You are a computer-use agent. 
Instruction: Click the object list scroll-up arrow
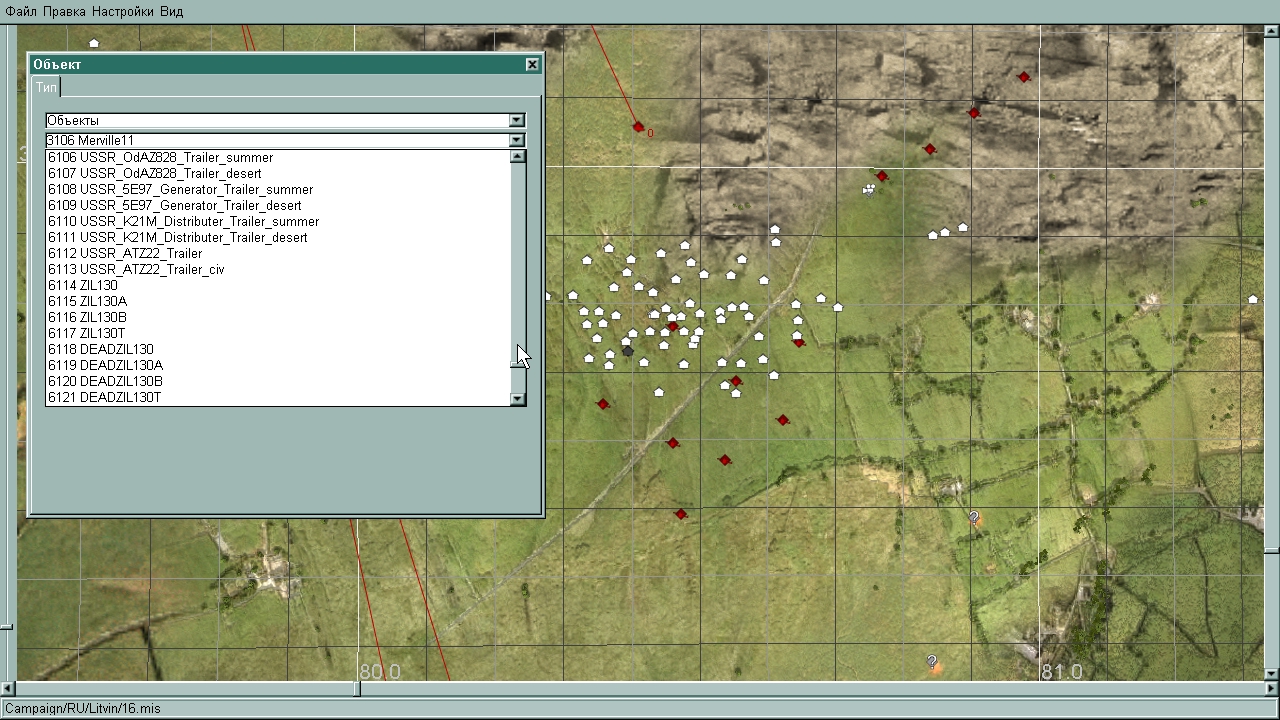(x=517, y=157)
